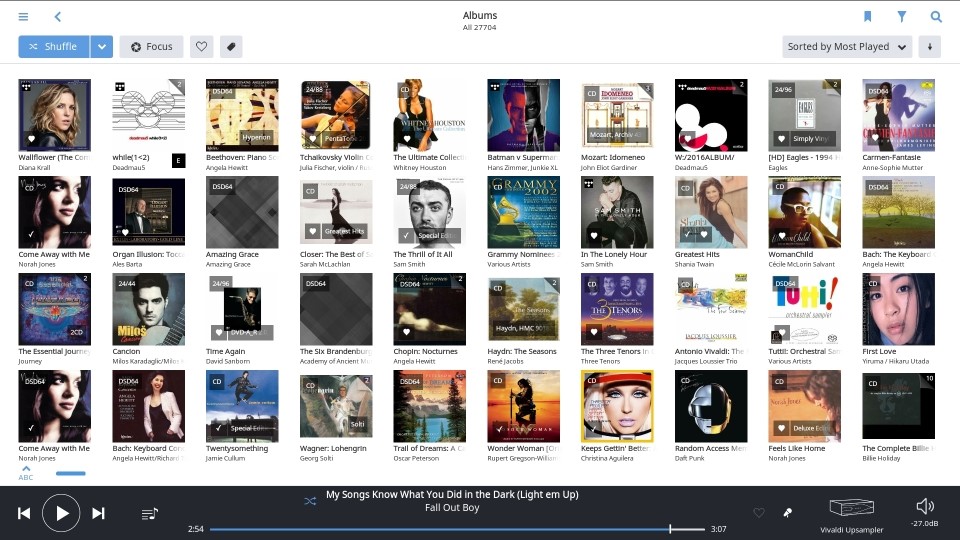Toggle shuffle icon beside the song title
960x540 pixels.
(x=310, y=501)
